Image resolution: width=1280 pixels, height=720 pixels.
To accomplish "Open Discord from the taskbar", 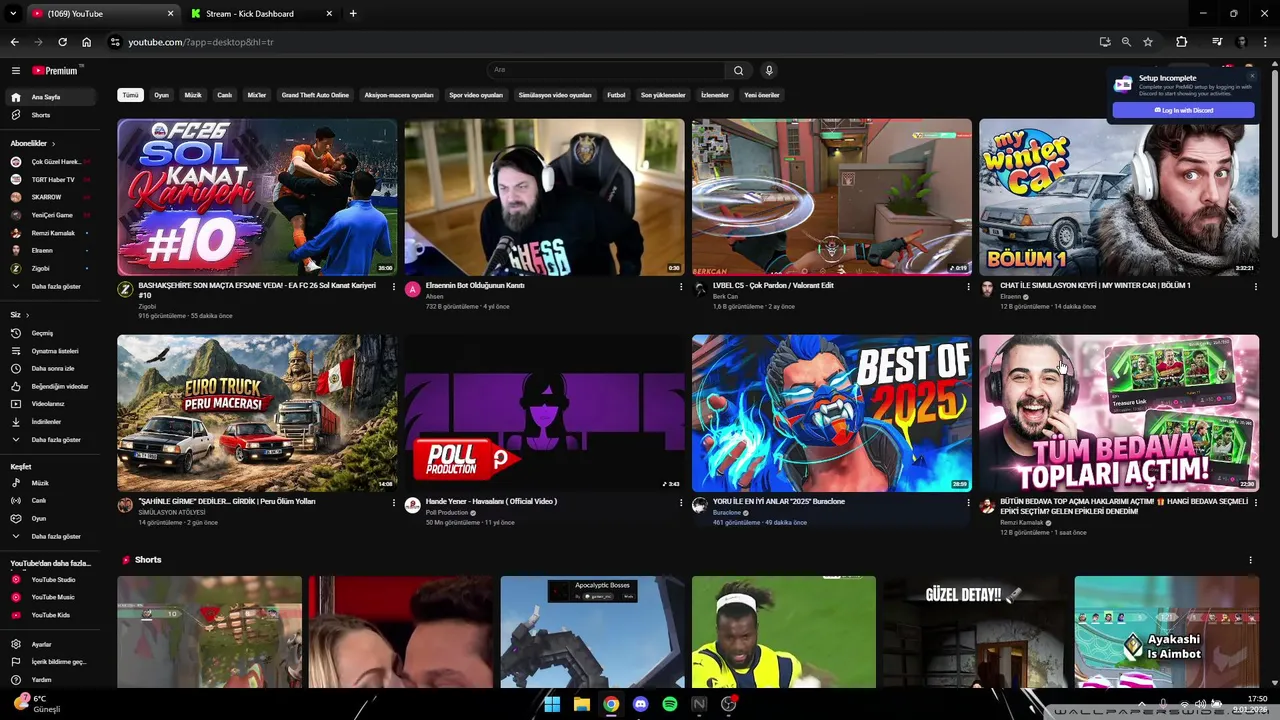I will point(641,704).
